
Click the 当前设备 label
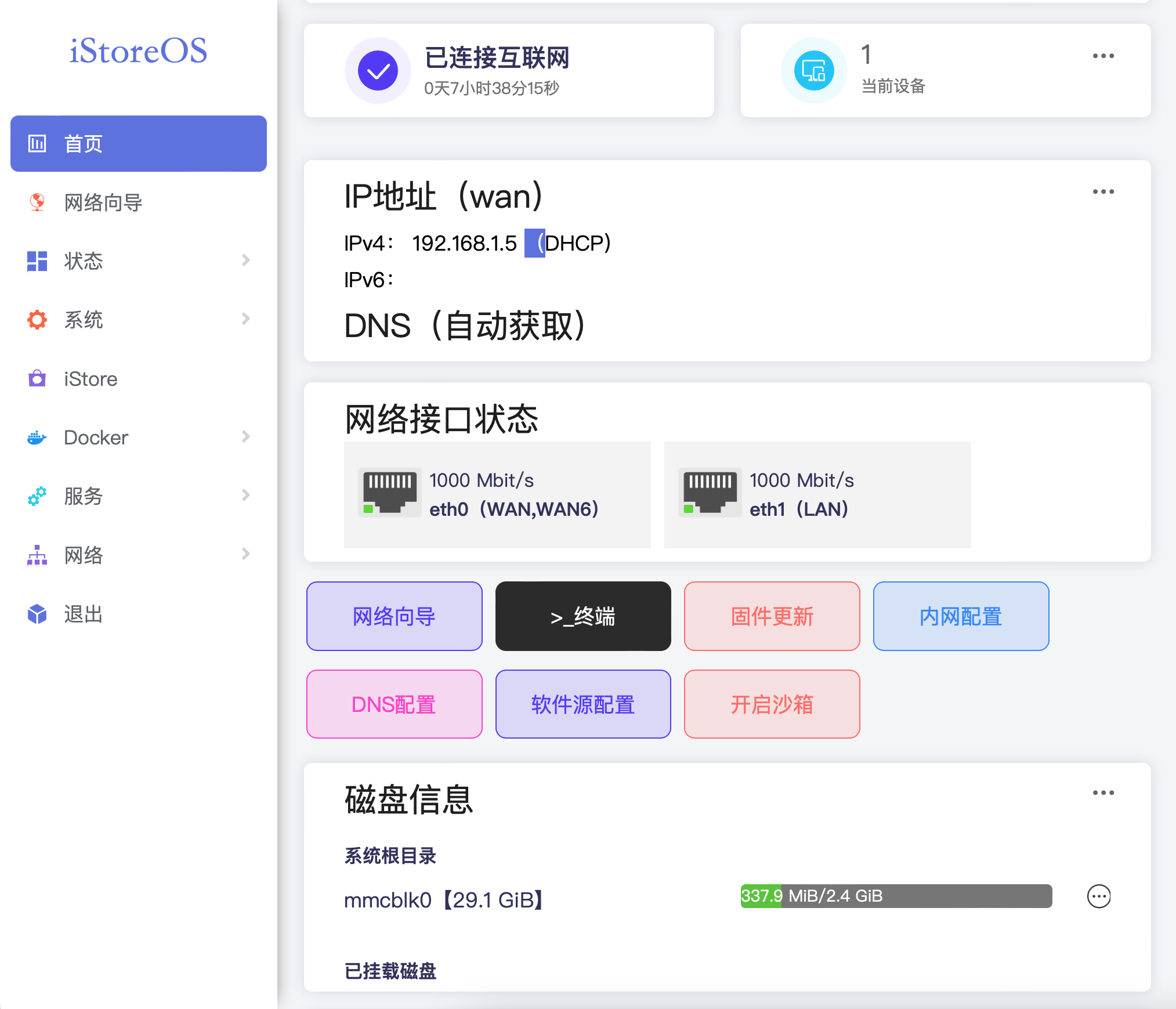coord(893,86)
